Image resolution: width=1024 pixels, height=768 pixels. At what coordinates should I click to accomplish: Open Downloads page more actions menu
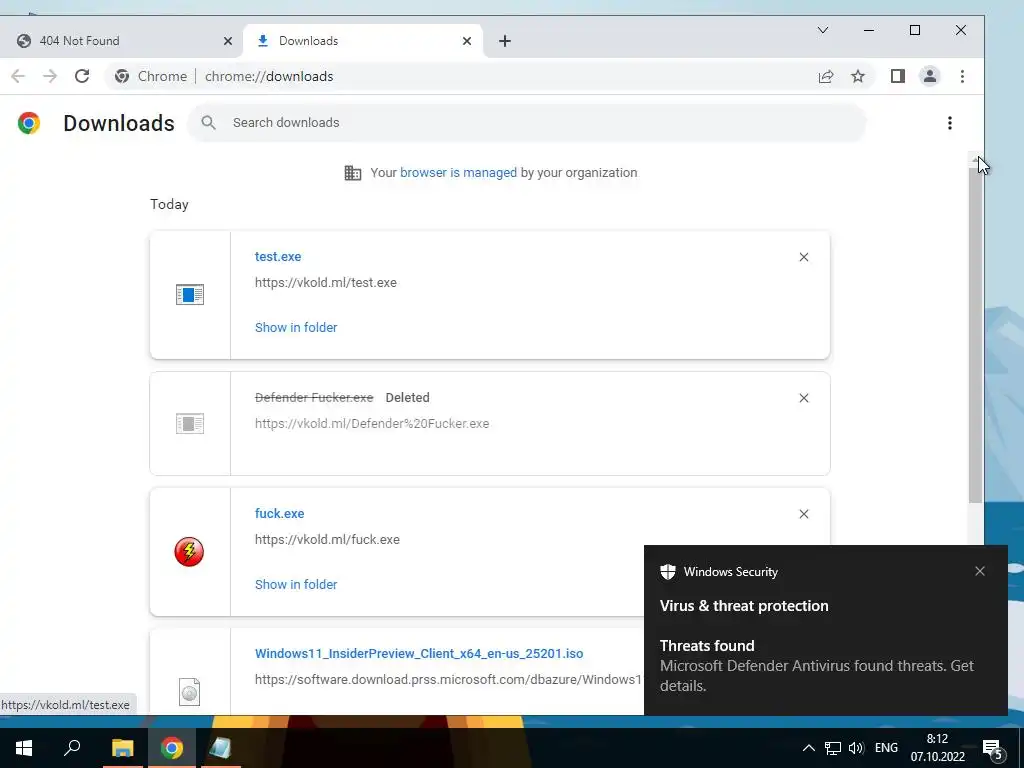950,123
